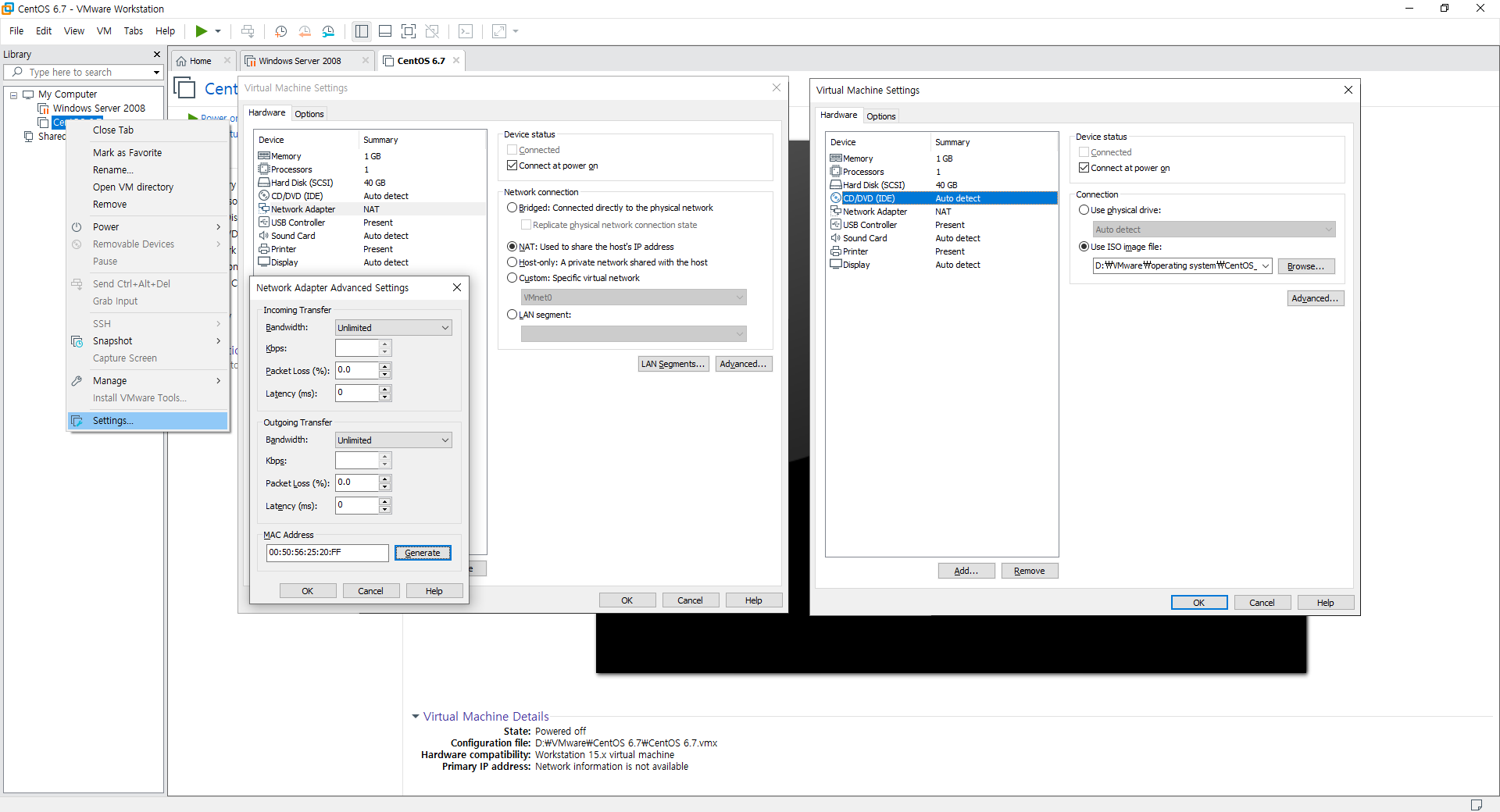Switch to the Windows Server 2008 tab
The image size is (1500, 812).
(300, 61)
